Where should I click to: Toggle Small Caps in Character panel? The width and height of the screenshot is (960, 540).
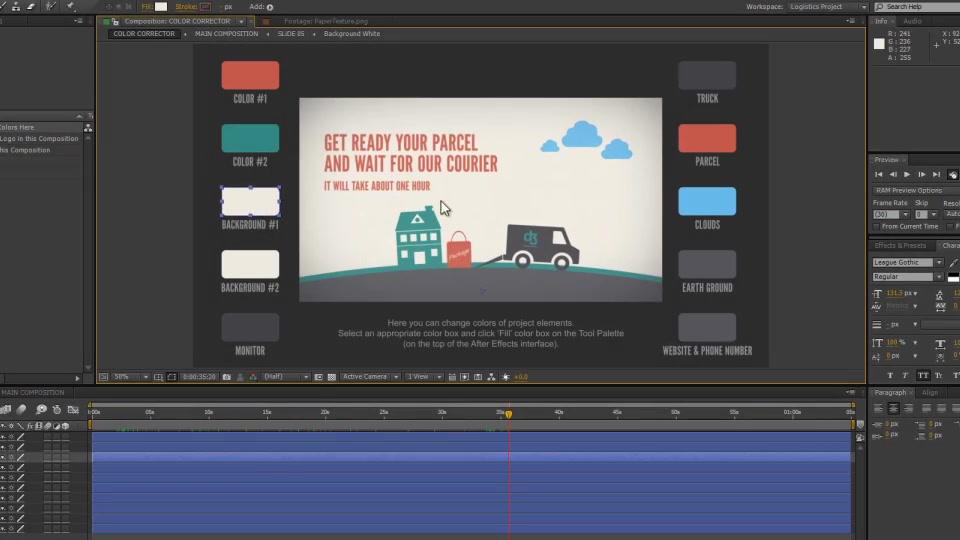tap(939, 375)
